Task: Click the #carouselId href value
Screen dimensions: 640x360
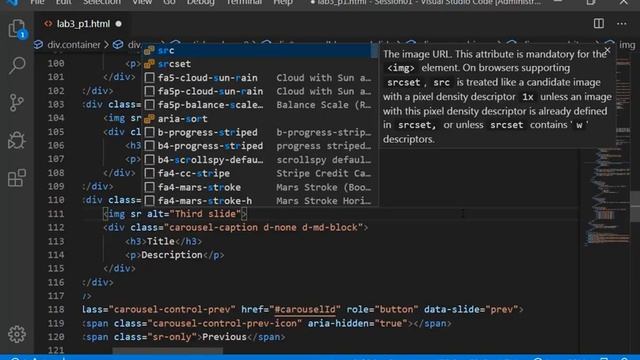Action: point(305,309)
